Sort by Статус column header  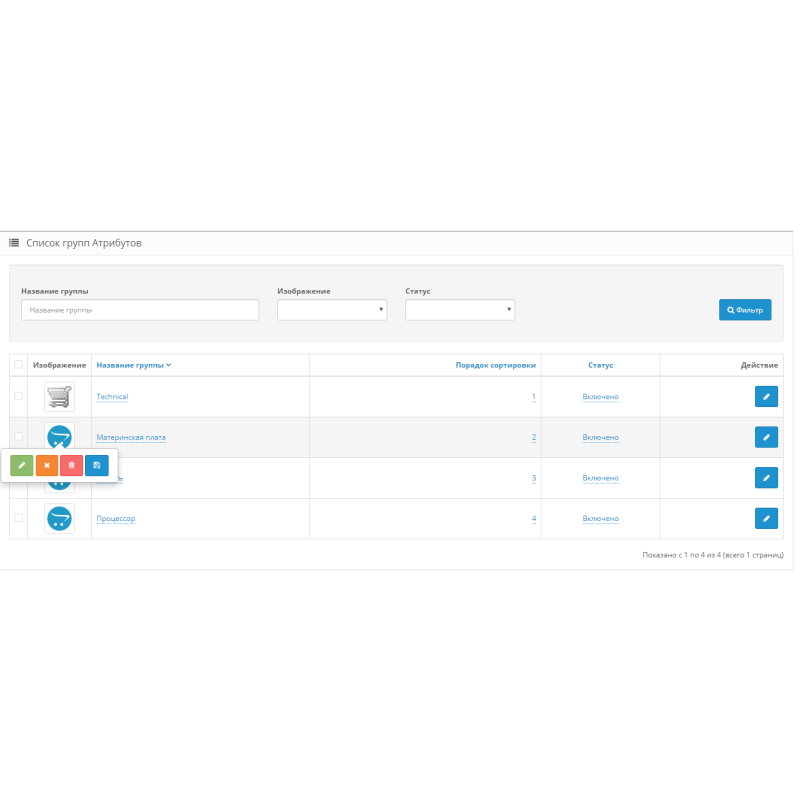pos(600,365)
